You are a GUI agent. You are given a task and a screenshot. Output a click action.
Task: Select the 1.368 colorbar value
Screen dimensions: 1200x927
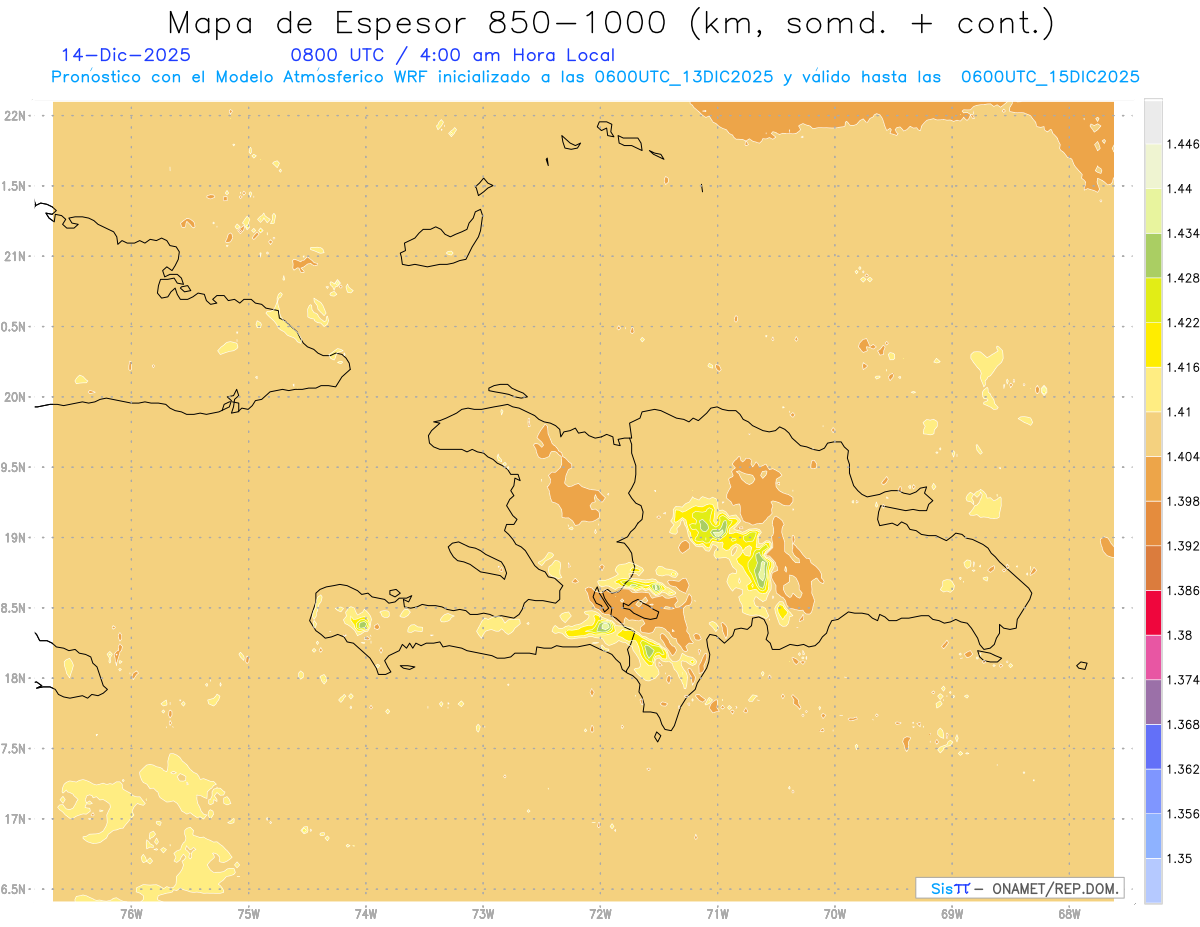click(1182, 724)
